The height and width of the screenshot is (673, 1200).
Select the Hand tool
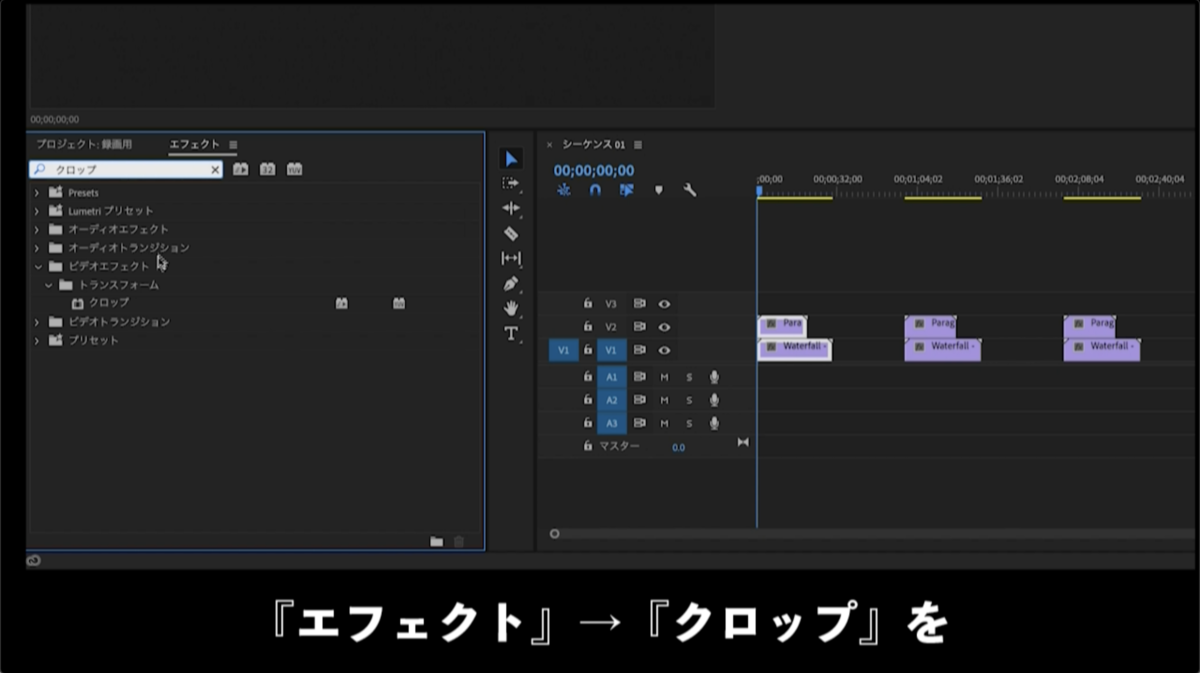tap(511, 306)
